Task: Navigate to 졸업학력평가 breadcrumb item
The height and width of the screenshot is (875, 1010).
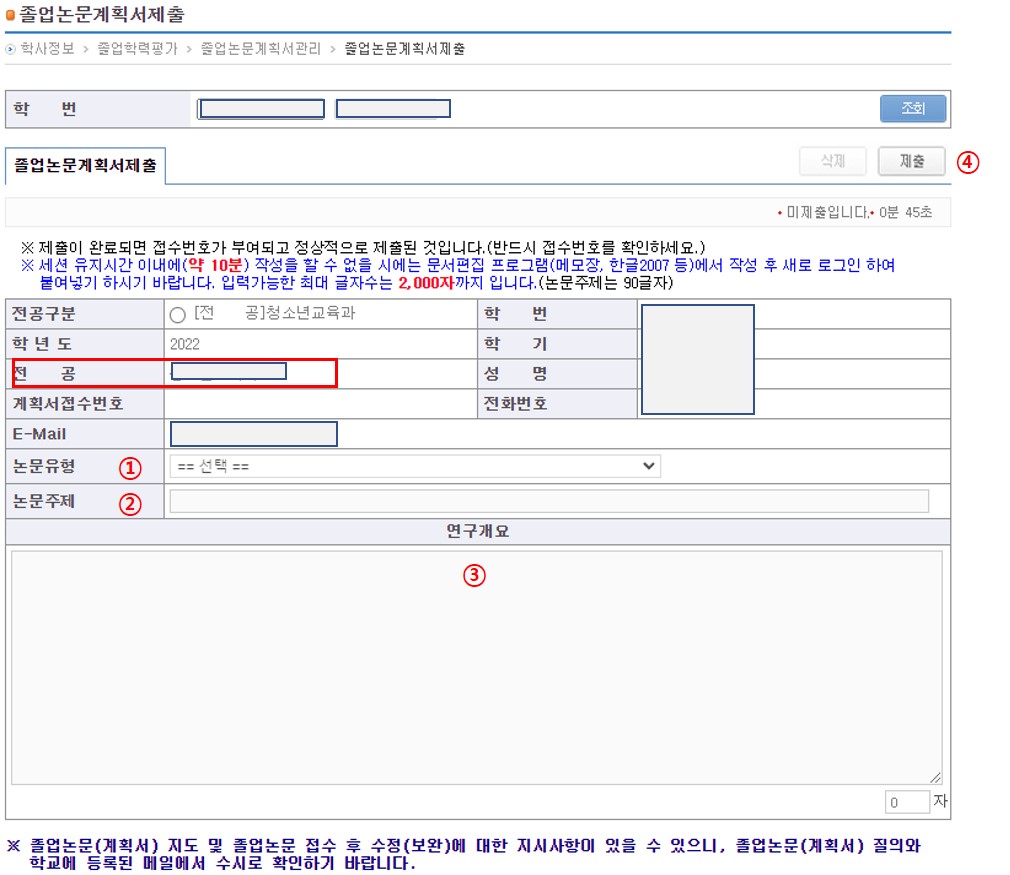Action: [137, 49]
